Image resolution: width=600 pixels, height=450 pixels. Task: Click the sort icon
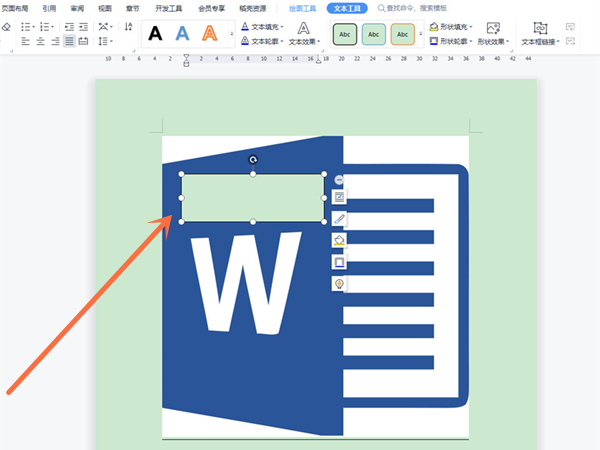(x=129, y=27)
